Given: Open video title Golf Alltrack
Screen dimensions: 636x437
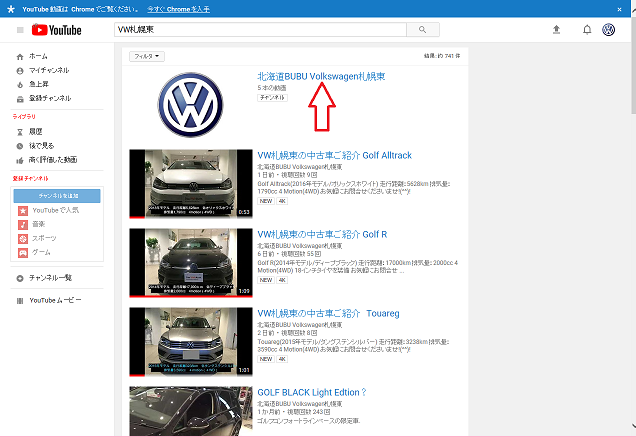Looking at the screenshot, I should click(335, 155).
